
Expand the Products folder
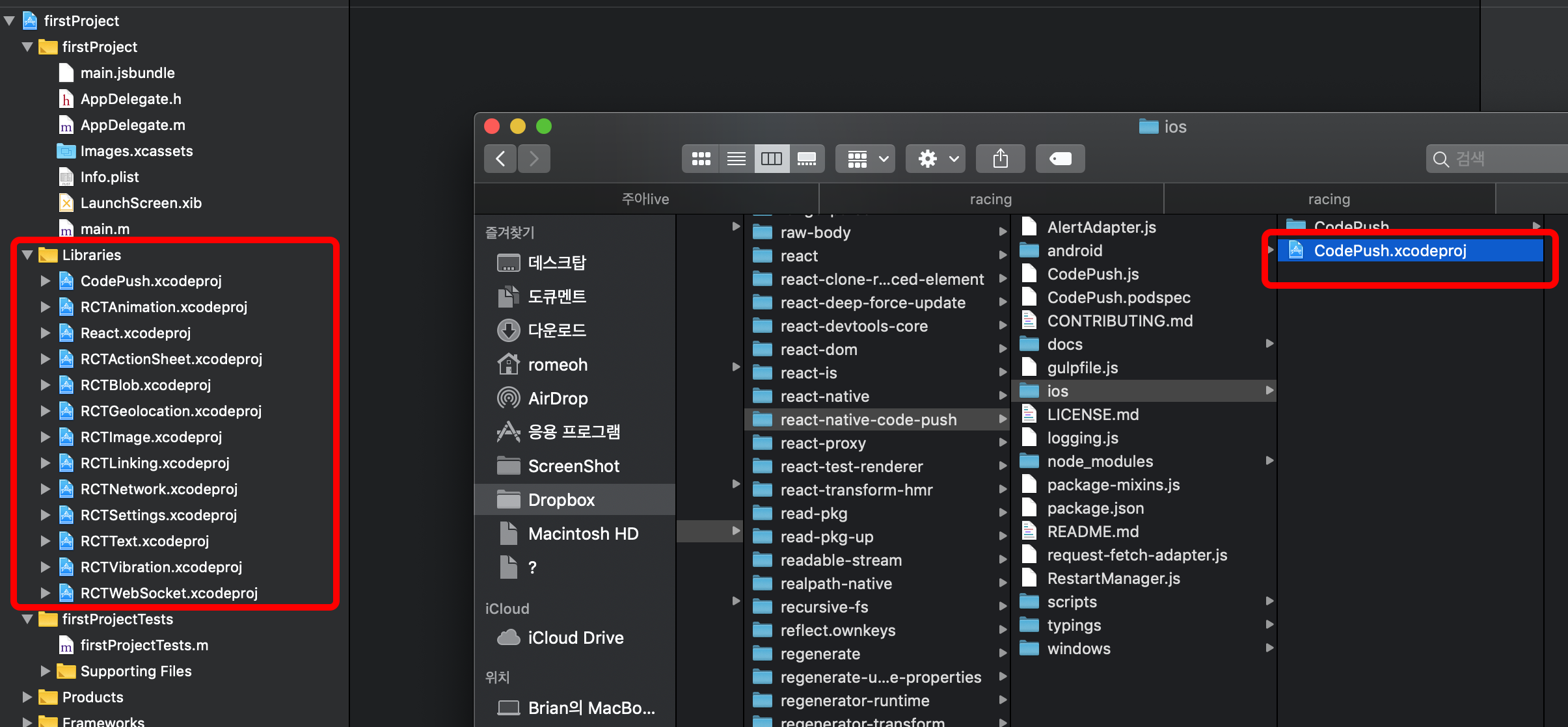tap(27, 697)
